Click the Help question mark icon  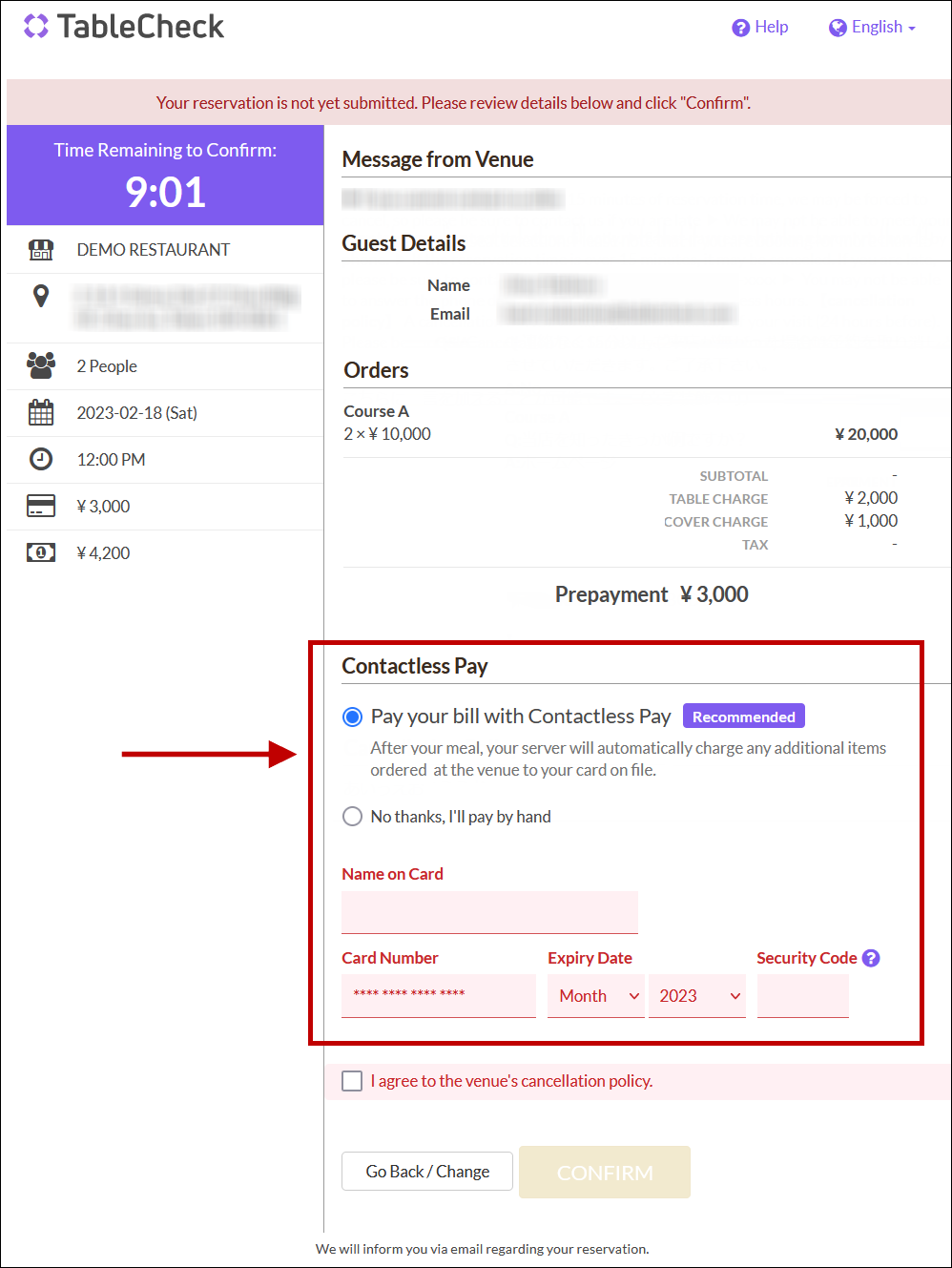(x=740, y=28)
